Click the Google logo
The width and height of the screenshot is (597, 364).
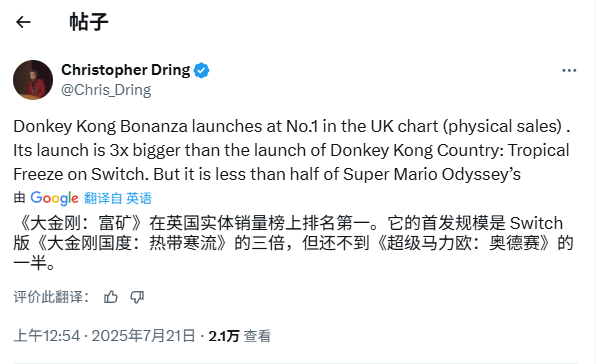(x=54, y=198)
